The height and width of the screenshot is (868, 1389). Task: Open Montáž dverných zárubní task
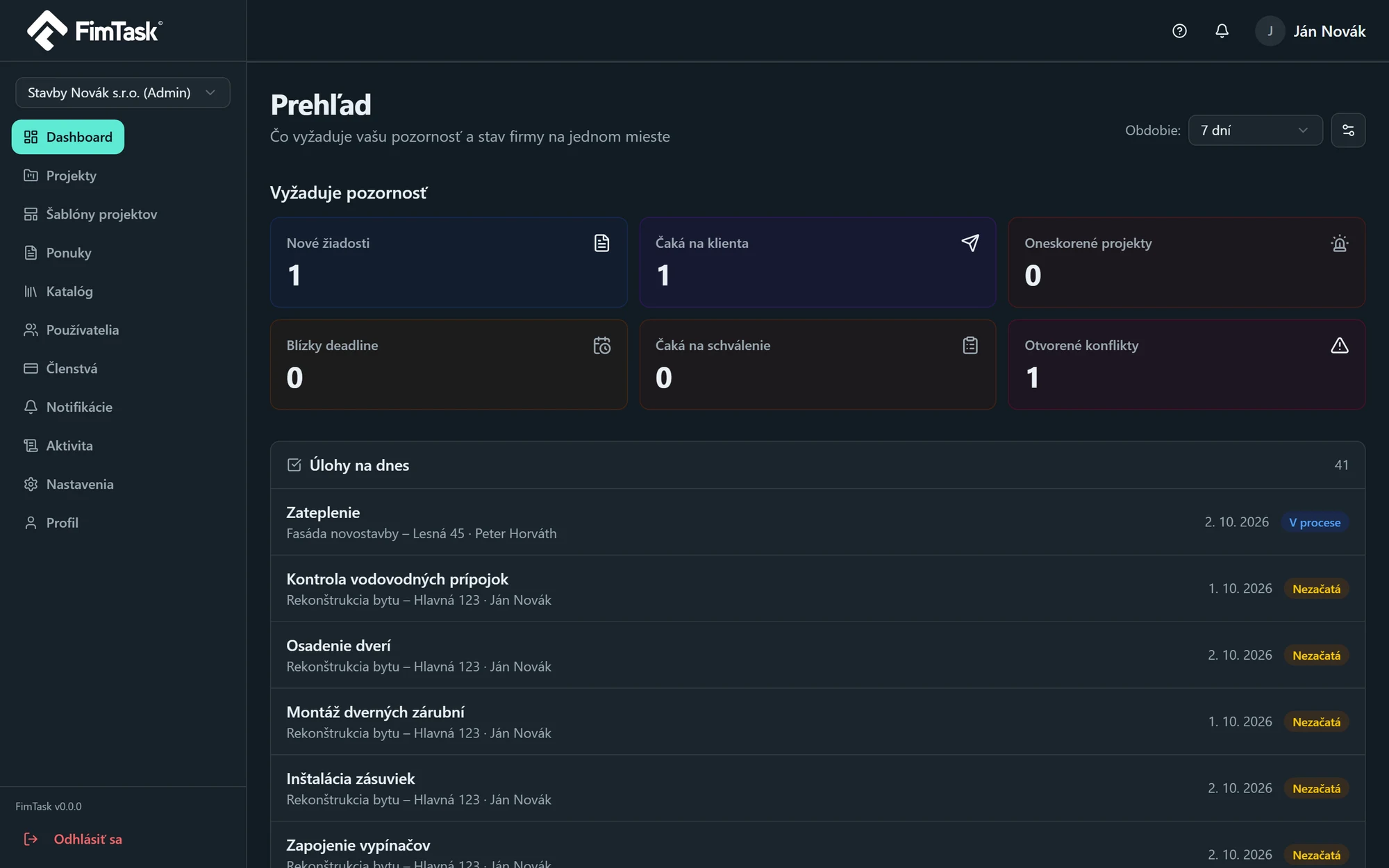[x=817, y=722]
